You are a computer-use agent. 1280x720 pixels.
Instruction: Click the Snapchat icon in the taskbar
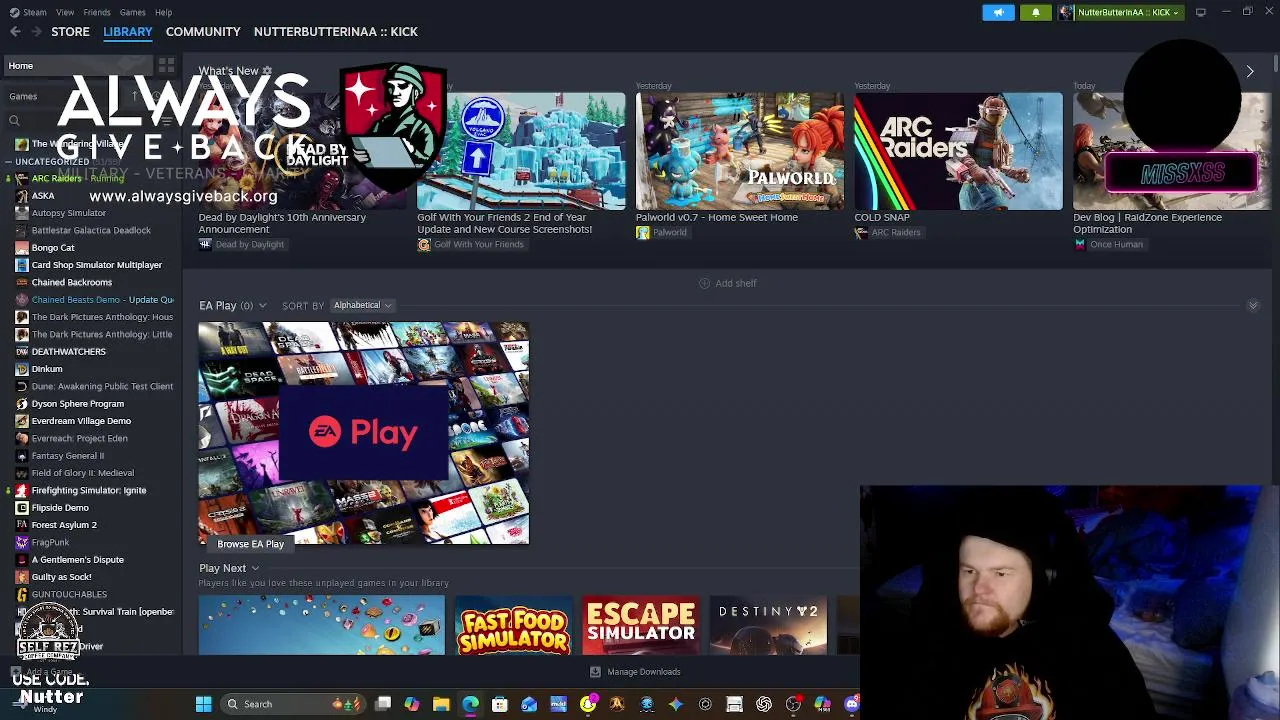tap(588, 704)
